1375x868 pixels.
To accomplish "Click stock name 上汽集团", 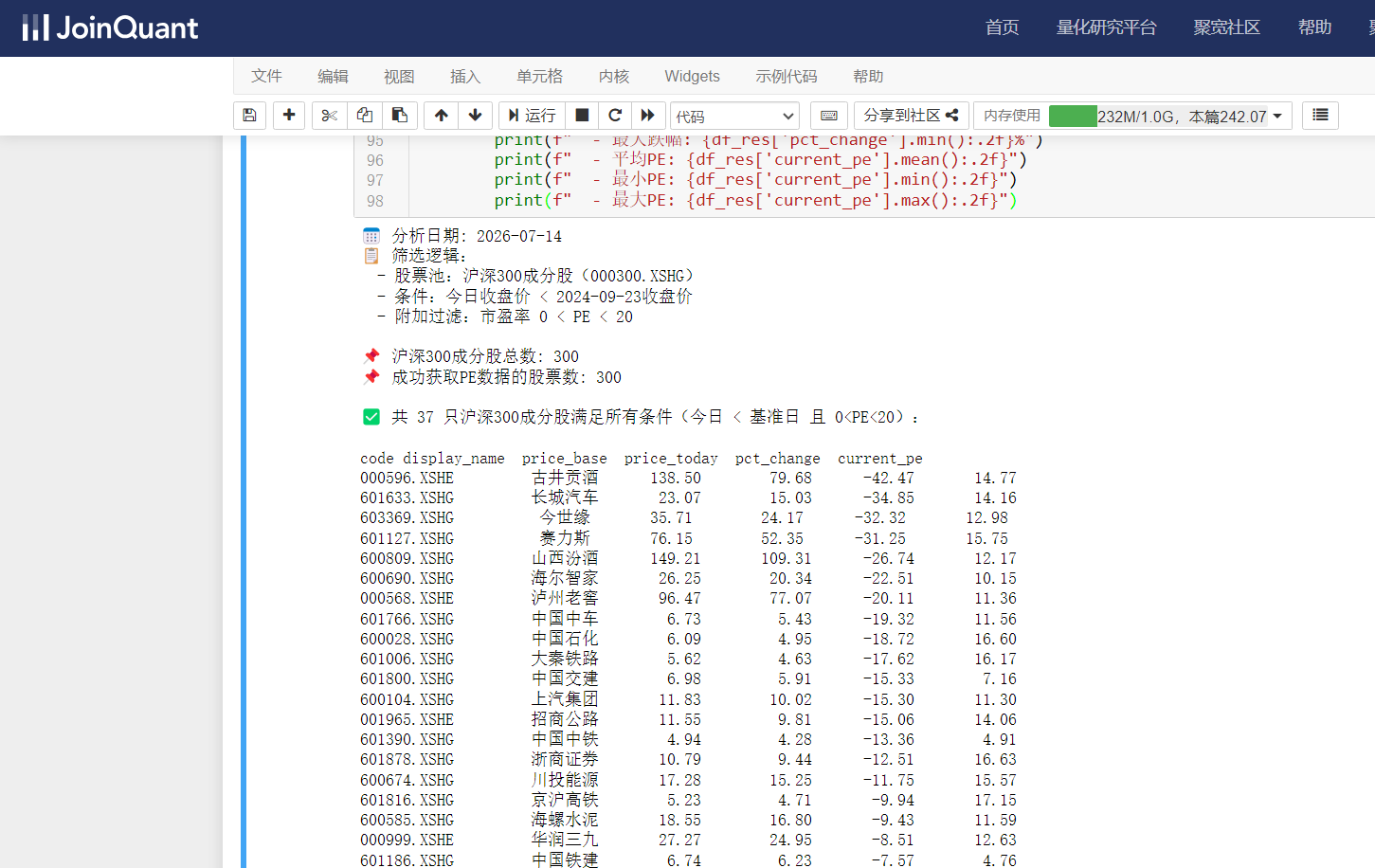I will click(565, 699).
